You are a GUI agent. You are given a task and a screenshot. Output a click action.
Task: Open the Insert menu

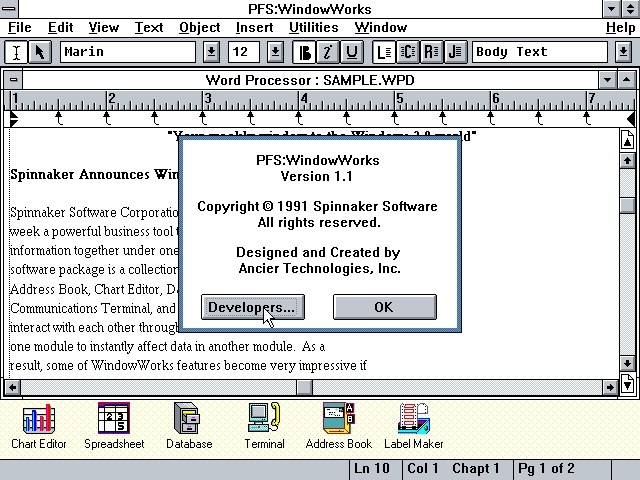click(x=254, y=27)
